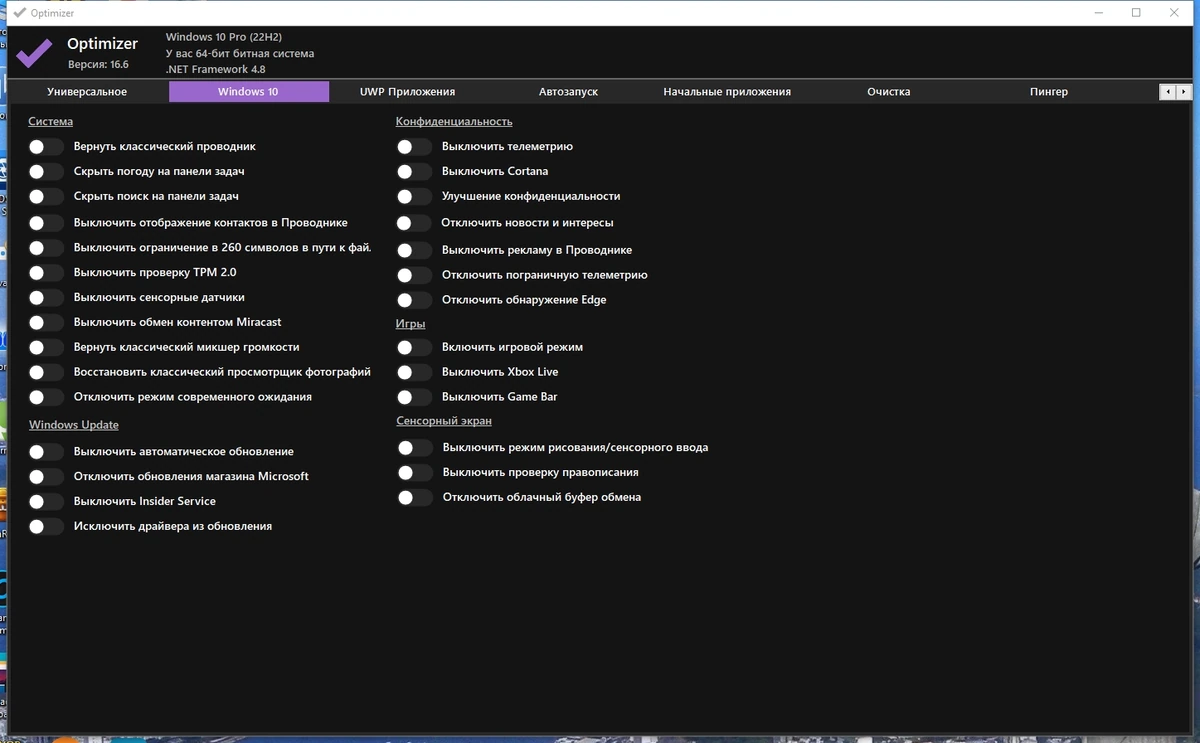The height and width of the screenshot is (743, 1200).
Task: Switch 'Отключить облачный буфер обмена'
Action: point(415,497)
